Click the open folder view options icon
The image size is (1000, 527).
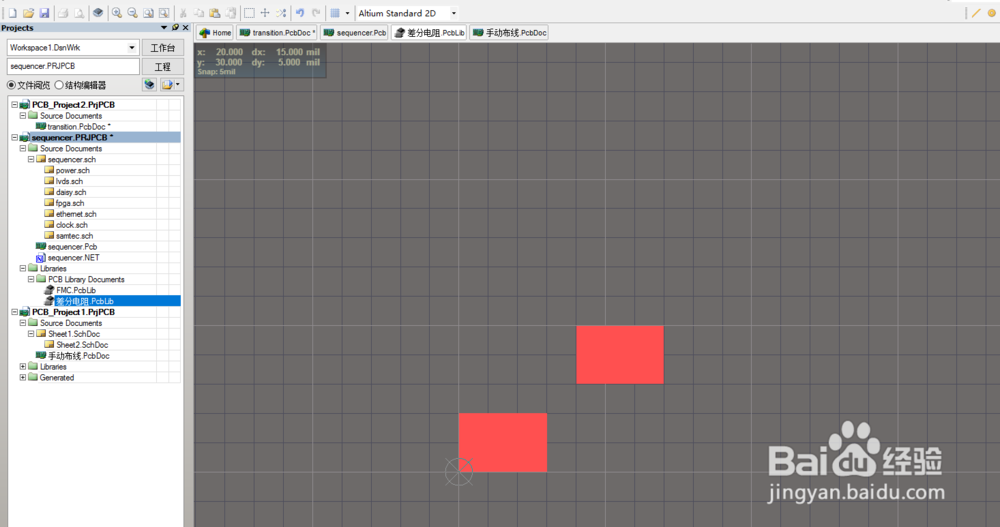tap(167, 84)
